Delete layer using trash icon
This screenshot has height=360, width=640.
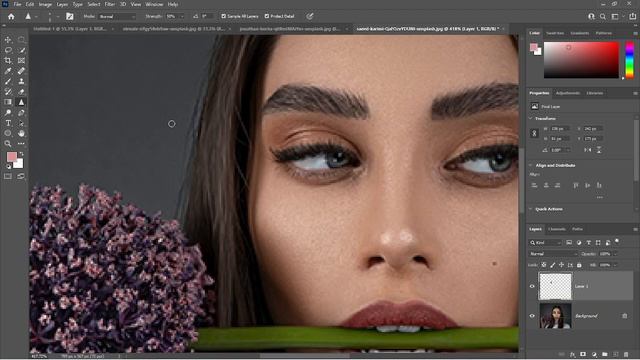[626, 354]
